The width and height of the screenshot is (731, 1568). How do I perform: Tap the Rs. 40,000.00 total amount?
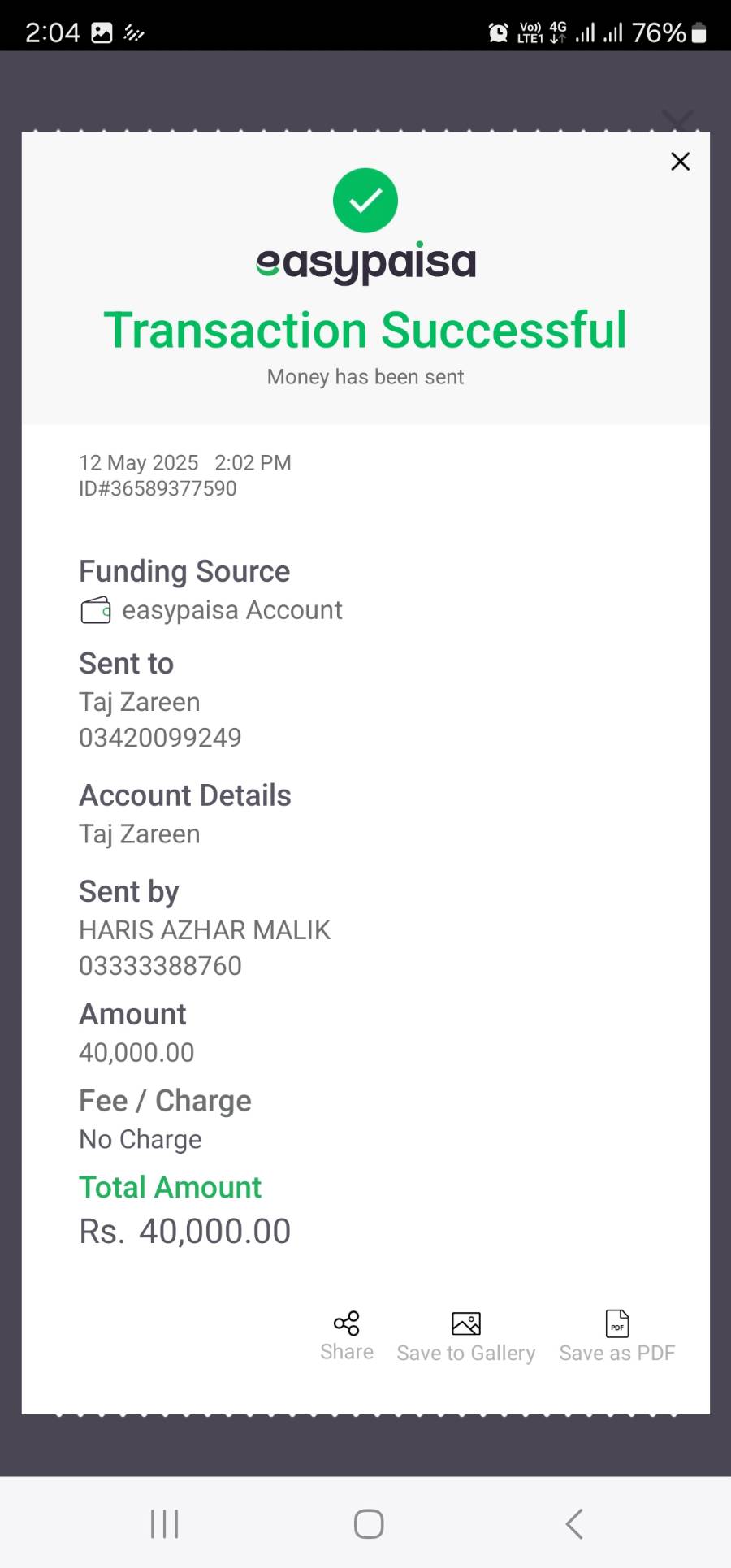[x=185, y=1232]
